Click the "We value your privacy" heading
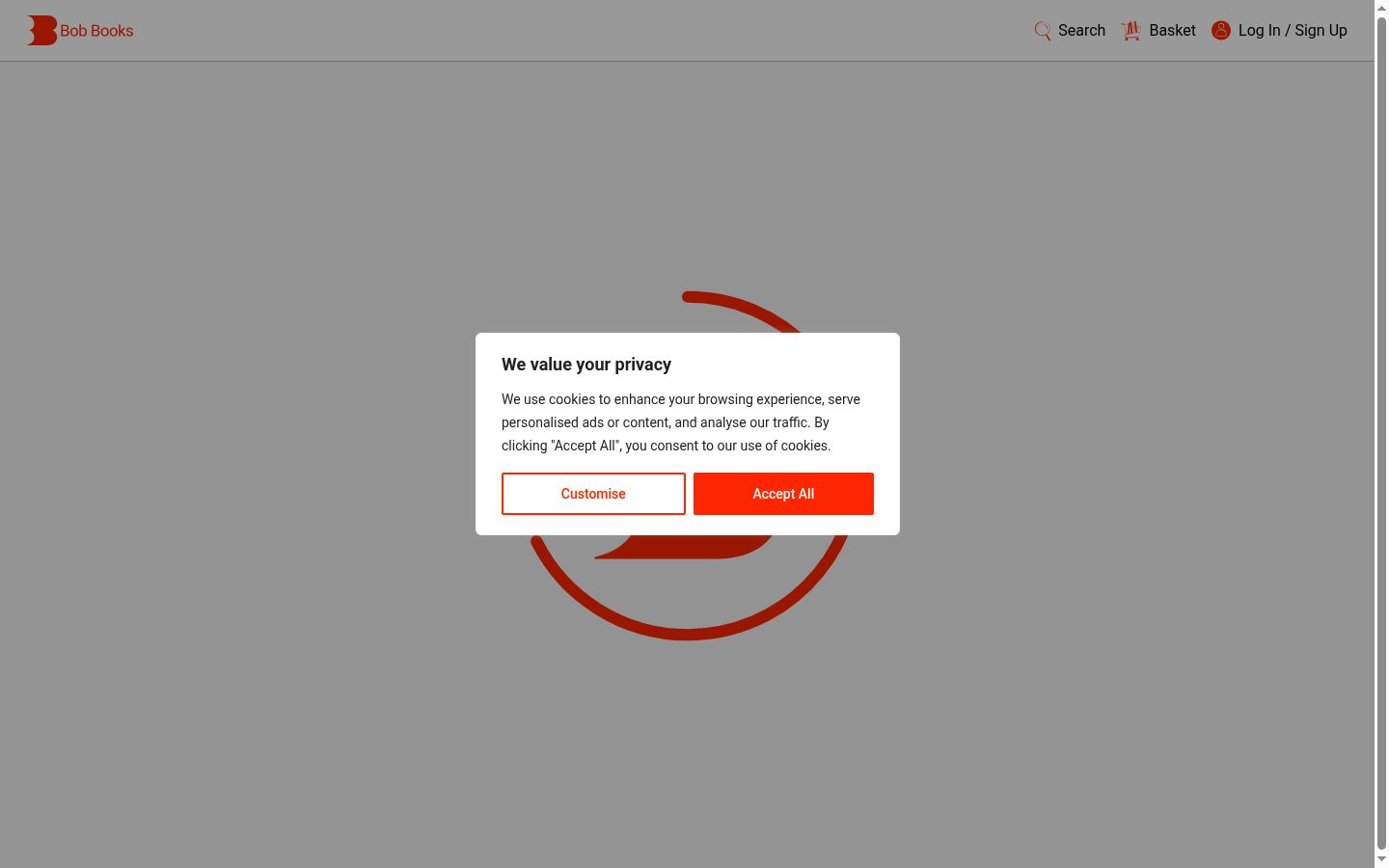Viewport: 1389px width, 868px height. coord(586,365)
